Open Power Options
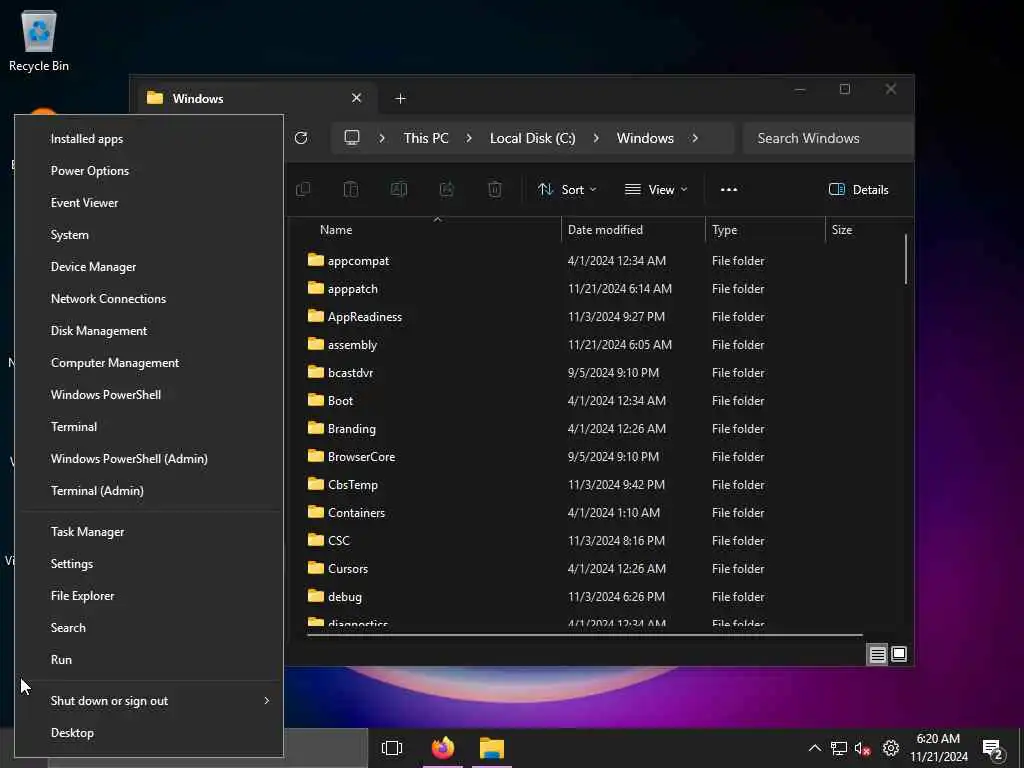Viewport: 1024px width, 768px height. pyautogui.click(x=149, y=170)
